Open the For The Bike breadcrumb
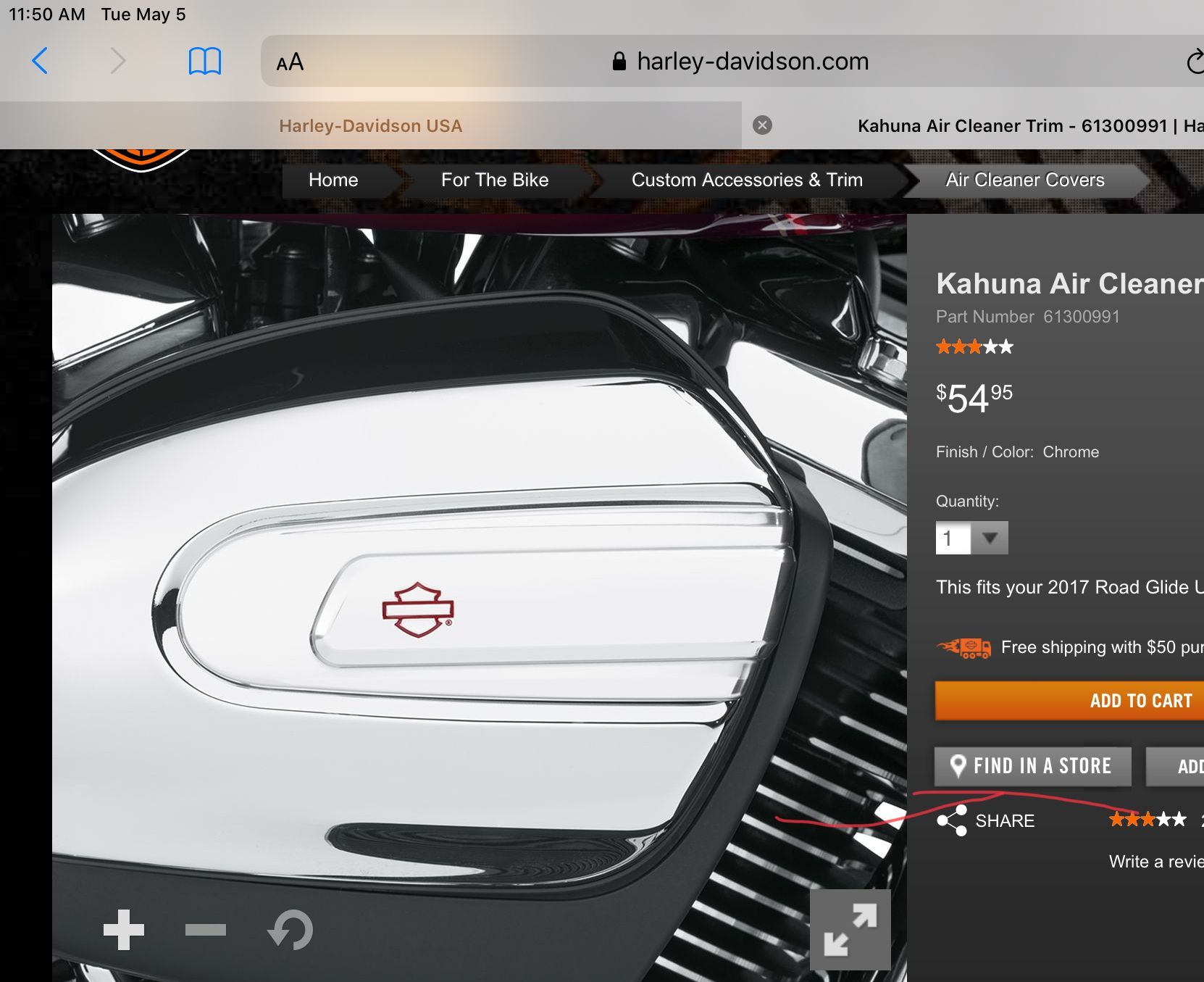The width and height of the screenshot is (1204, 982). tap(495, 180)
